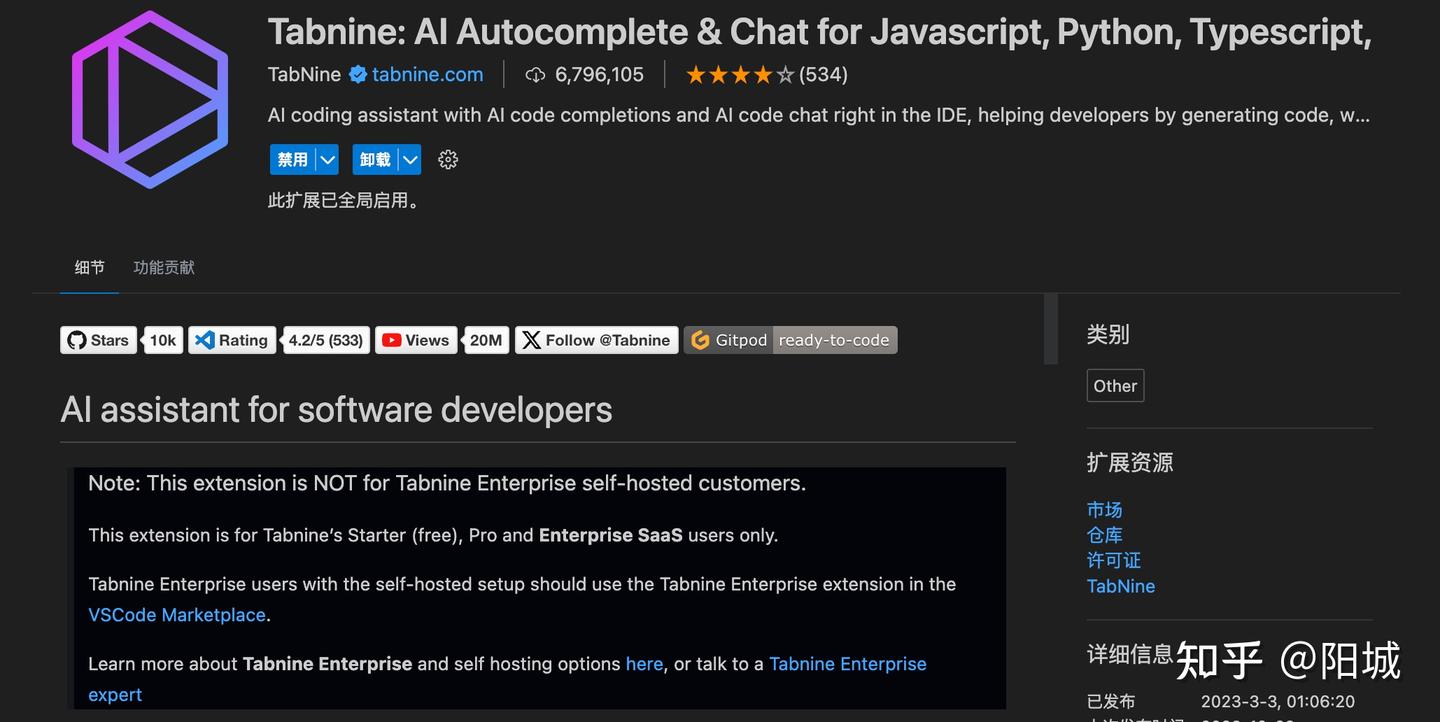Viewport: 1440px width, 722px height.
Task: Open the 许可证 license link
Action: tap(1113, 560)
